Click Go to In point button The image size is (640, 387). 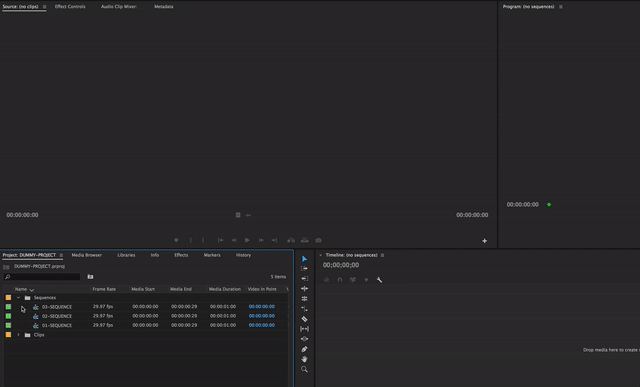[220, 240]
